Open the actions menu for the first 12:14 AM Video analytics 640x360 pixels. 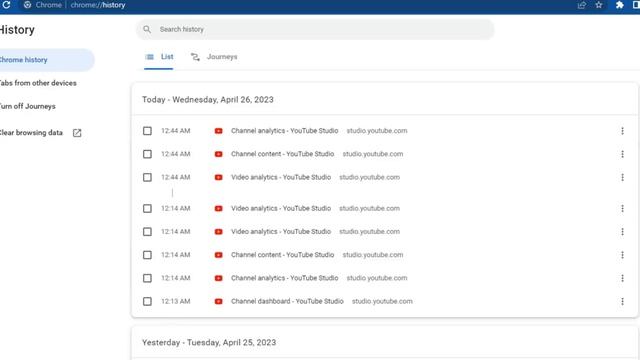pos(622,208)
